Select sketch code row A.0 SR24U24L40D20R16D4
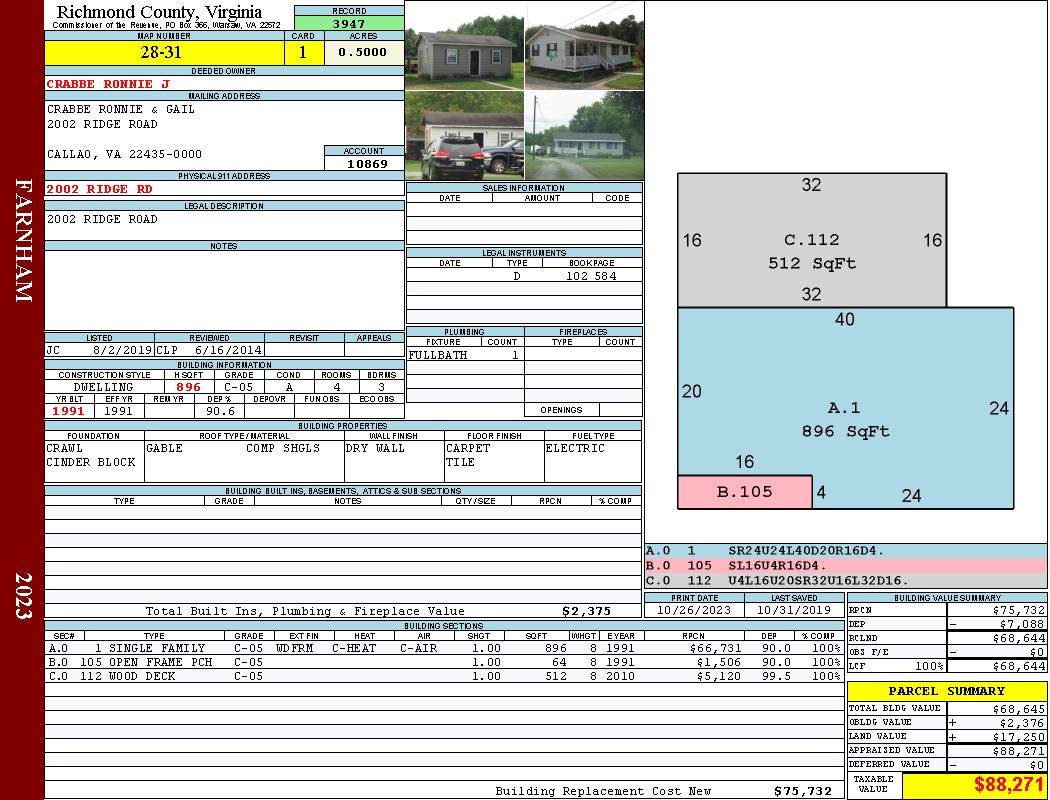1050x800 pixels. click(x=845, y=551)
